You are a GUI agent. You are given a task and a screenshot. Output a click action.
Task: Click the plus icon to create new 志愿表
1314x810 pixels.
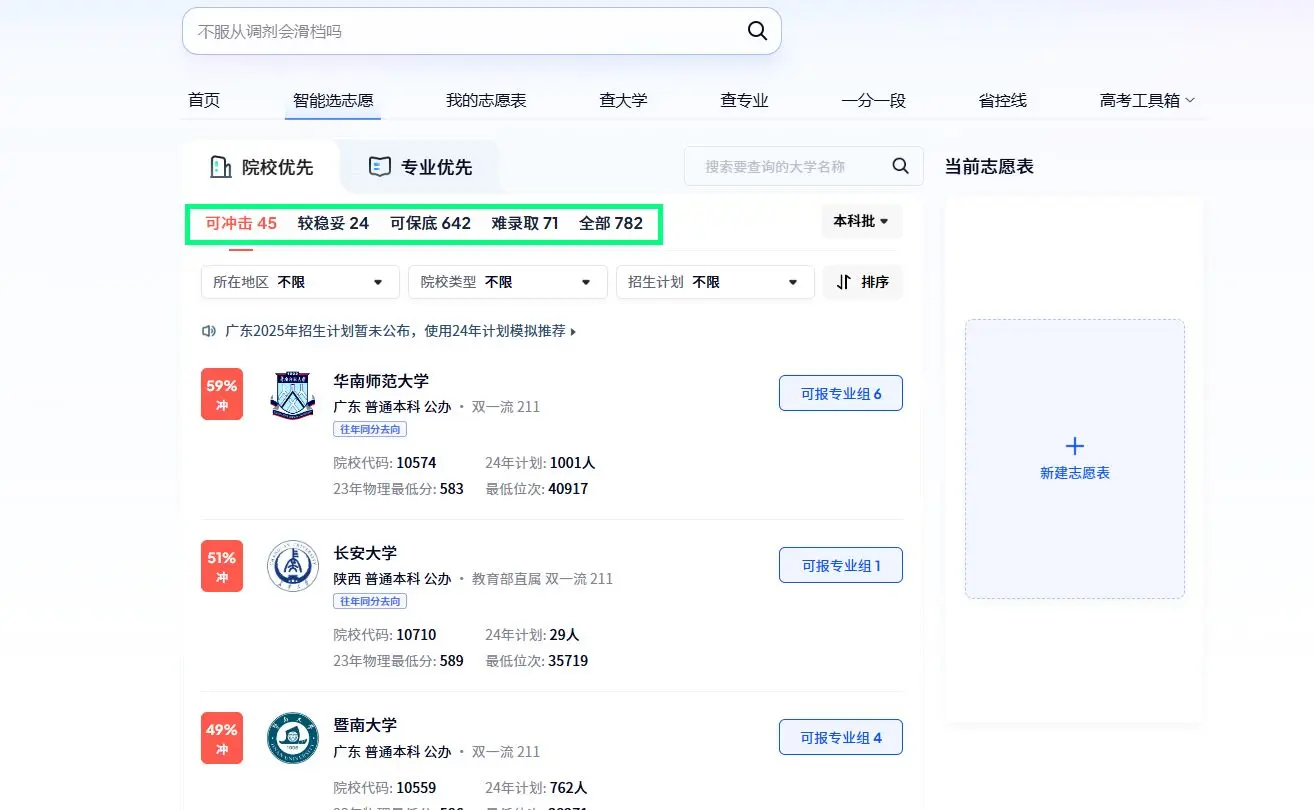tap(1074, 446)
